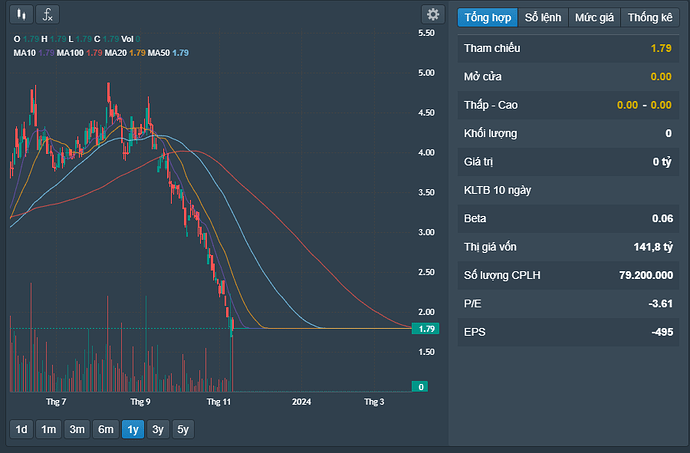Click the green volume 0 axis label

point(421,386)
